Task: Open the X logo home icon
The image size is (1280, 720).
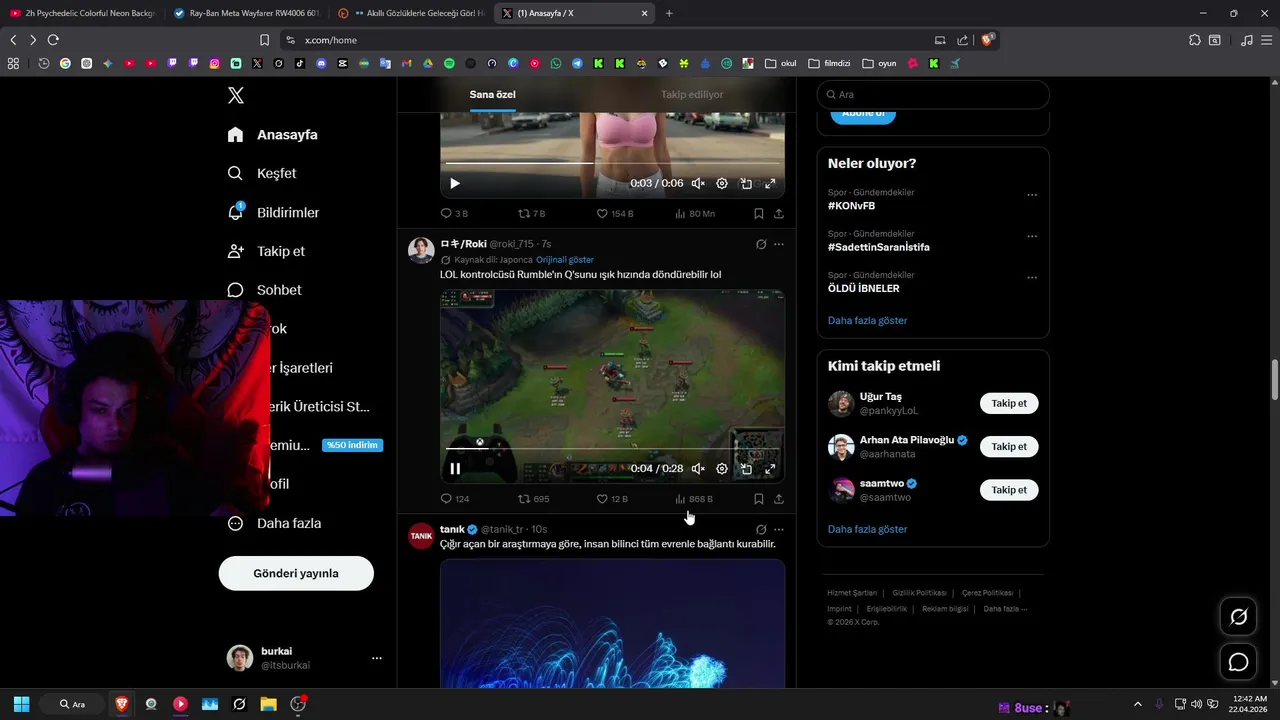Action: [235, 95]
